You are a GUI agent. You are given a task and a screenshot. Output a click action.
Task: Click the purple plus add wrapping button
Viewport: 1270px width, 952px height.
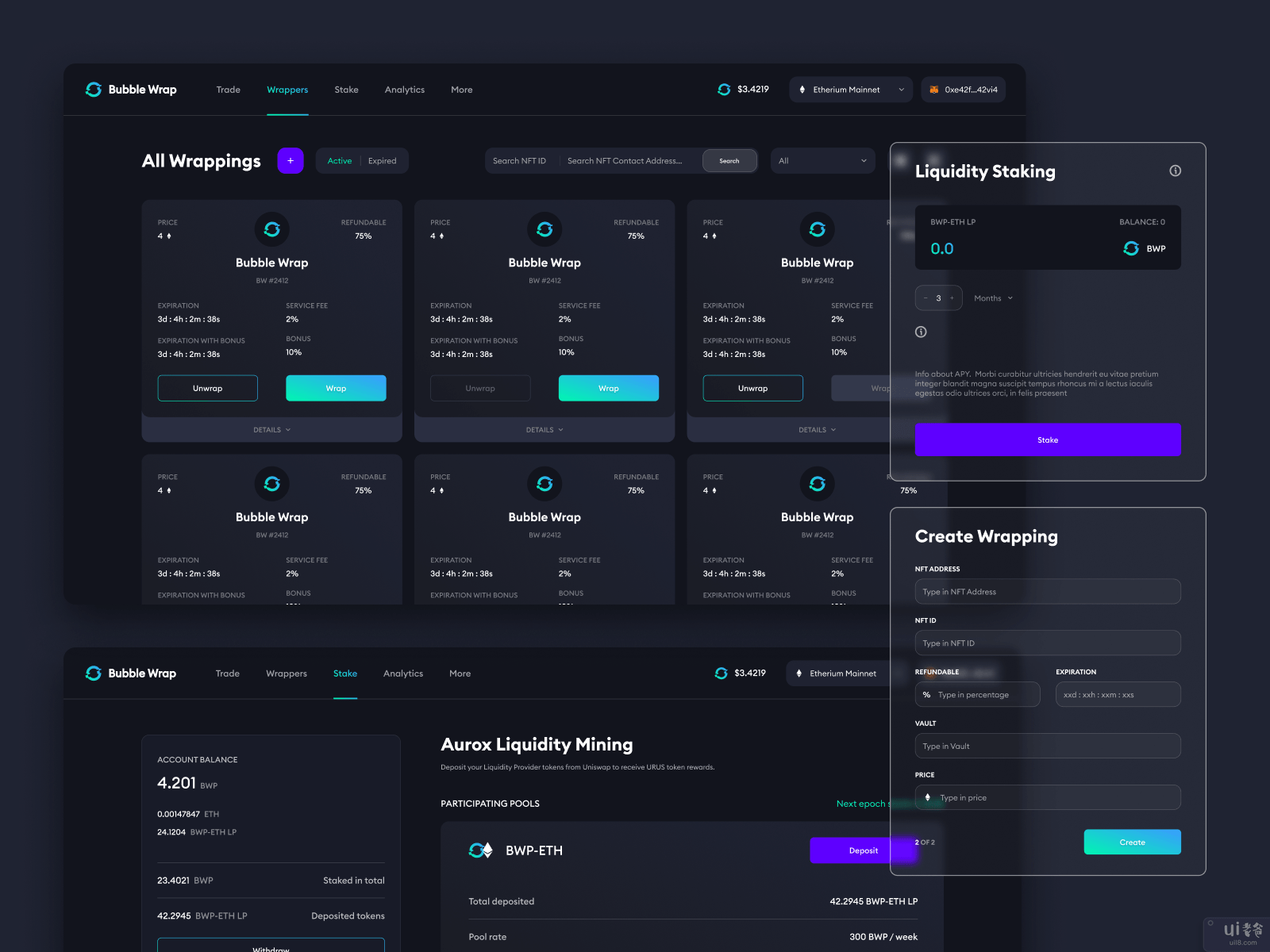[x=290, y=161]
